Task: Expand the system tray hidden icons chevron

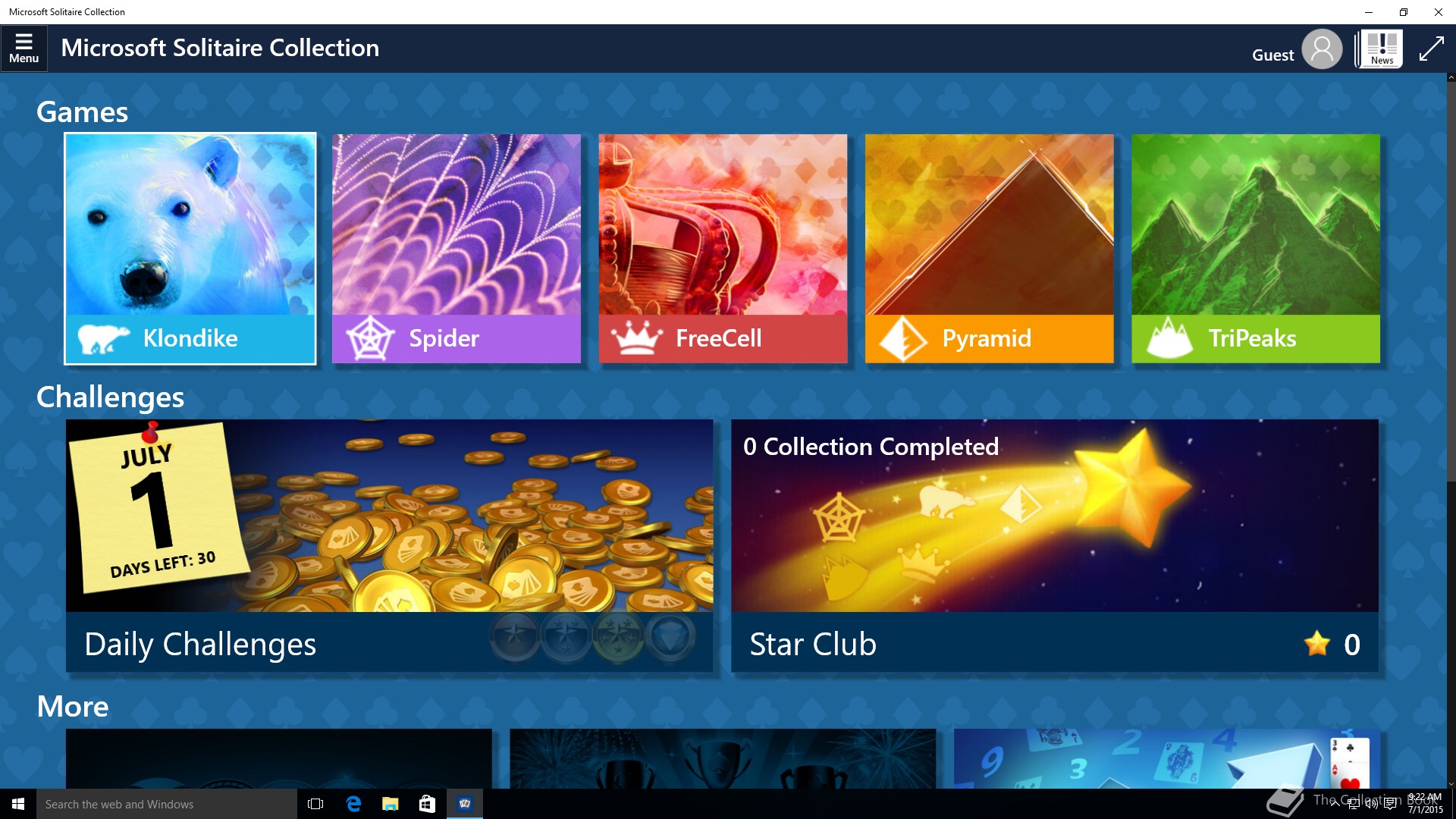Action: 1335,804
